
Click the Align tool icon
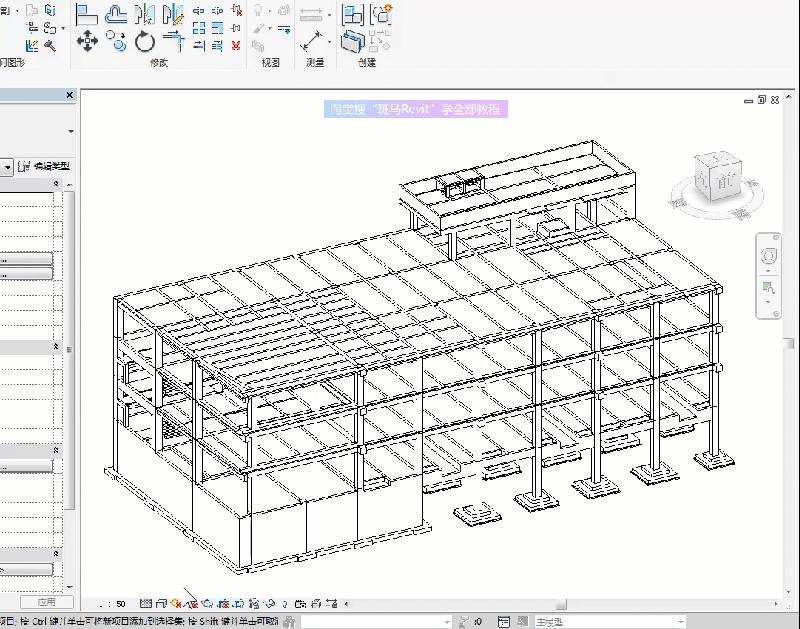coord(87,14)
